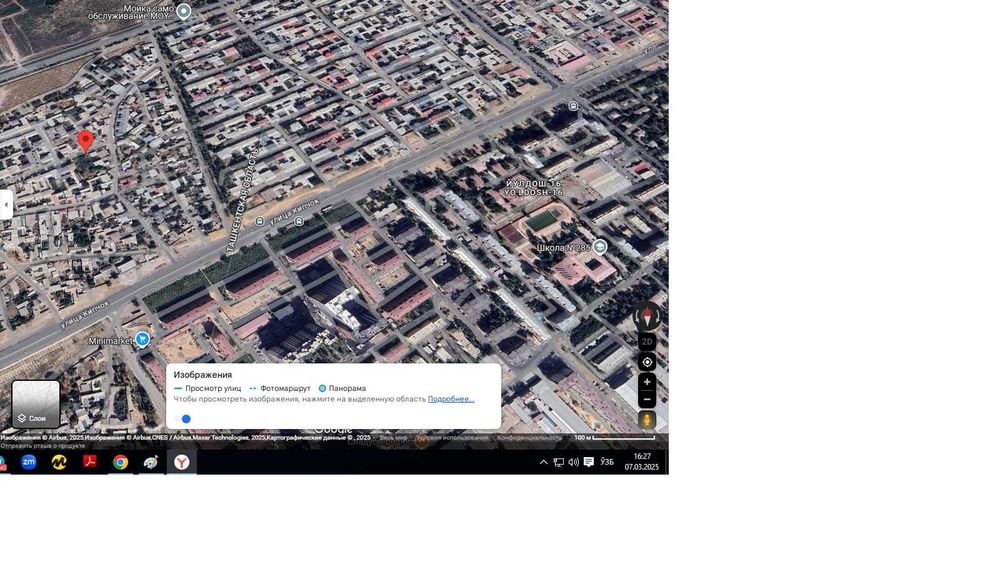Click the Минимаркет 'Minimarket' text label
Viewport: 1000px width, 563px height.
(x=110, y=340)
